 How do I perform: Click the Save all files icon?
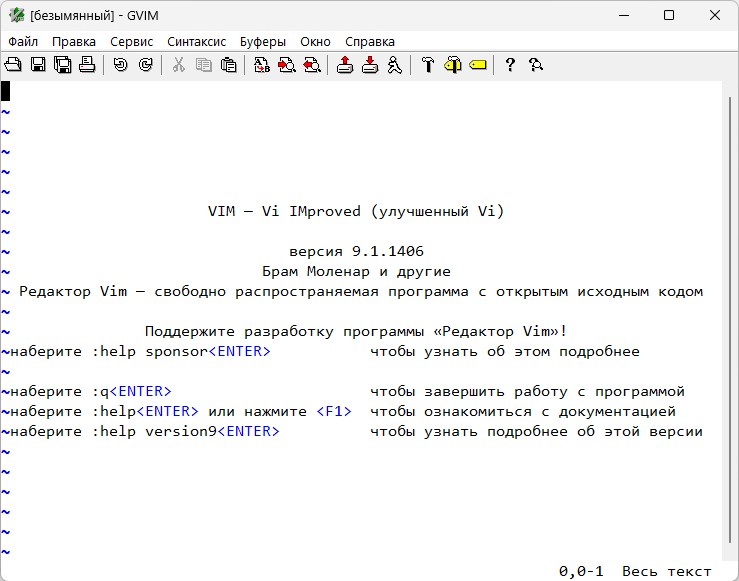point(63,65)
